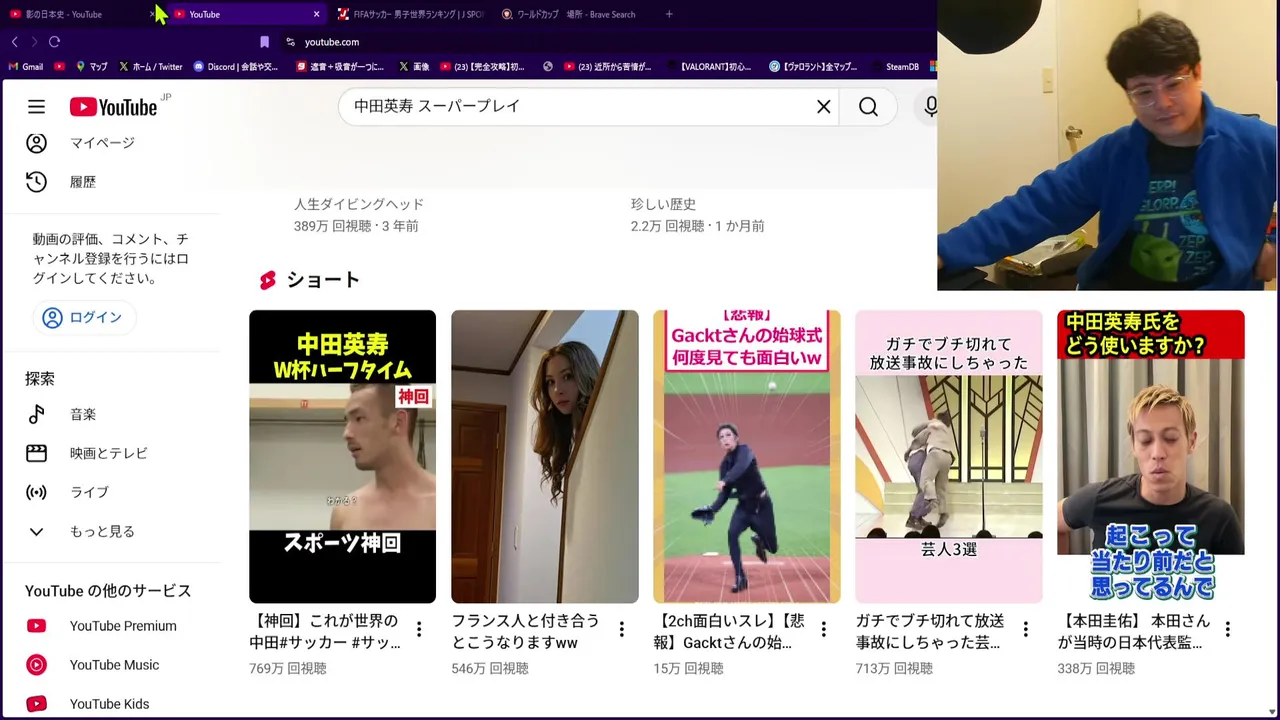Open site settings icon beside URL
Screen dimensions: 1280x720
pos(290,42)
